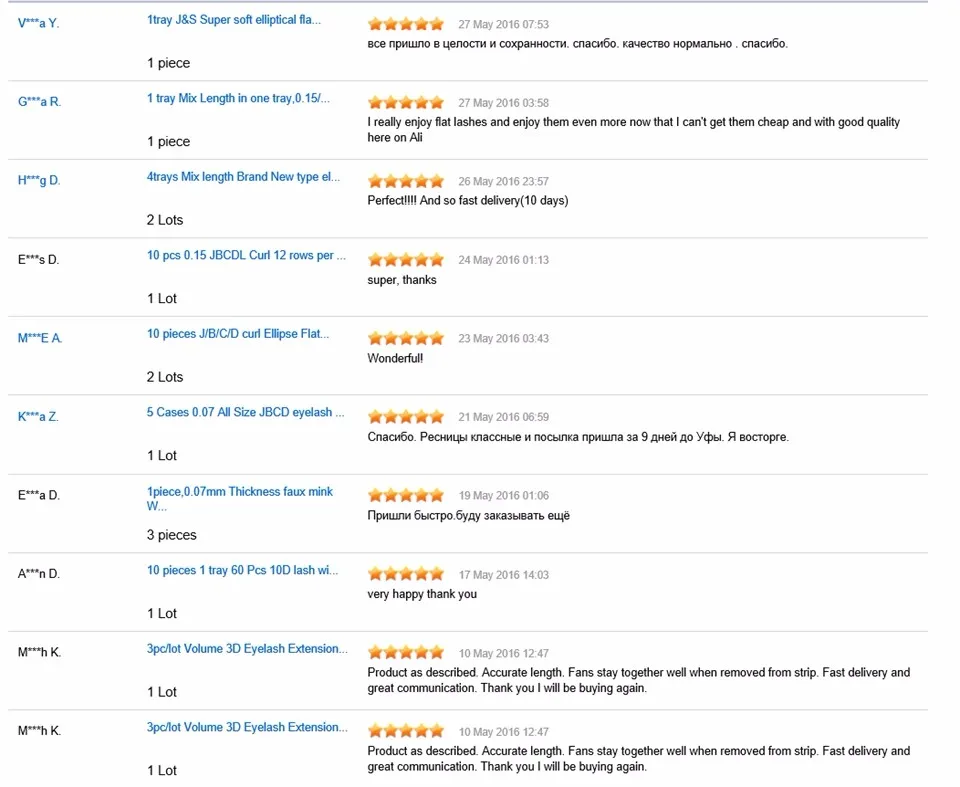Open reviewer profile K***a Z.
960x787 pixels.
tap(38, 416)
